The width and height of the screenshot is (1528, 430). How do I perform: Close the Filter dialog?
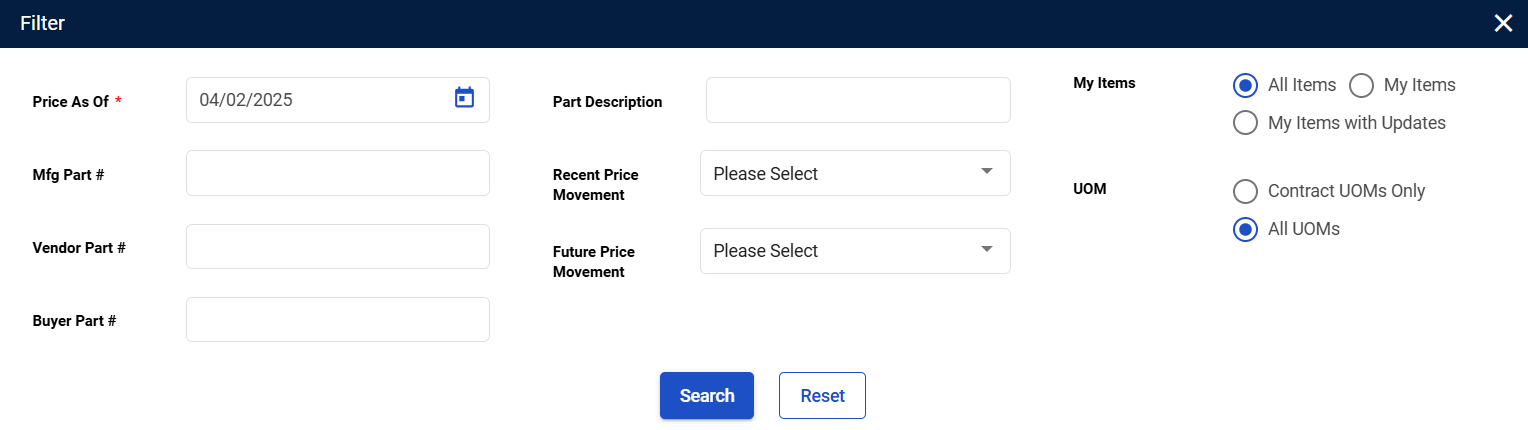point(1503,24)
